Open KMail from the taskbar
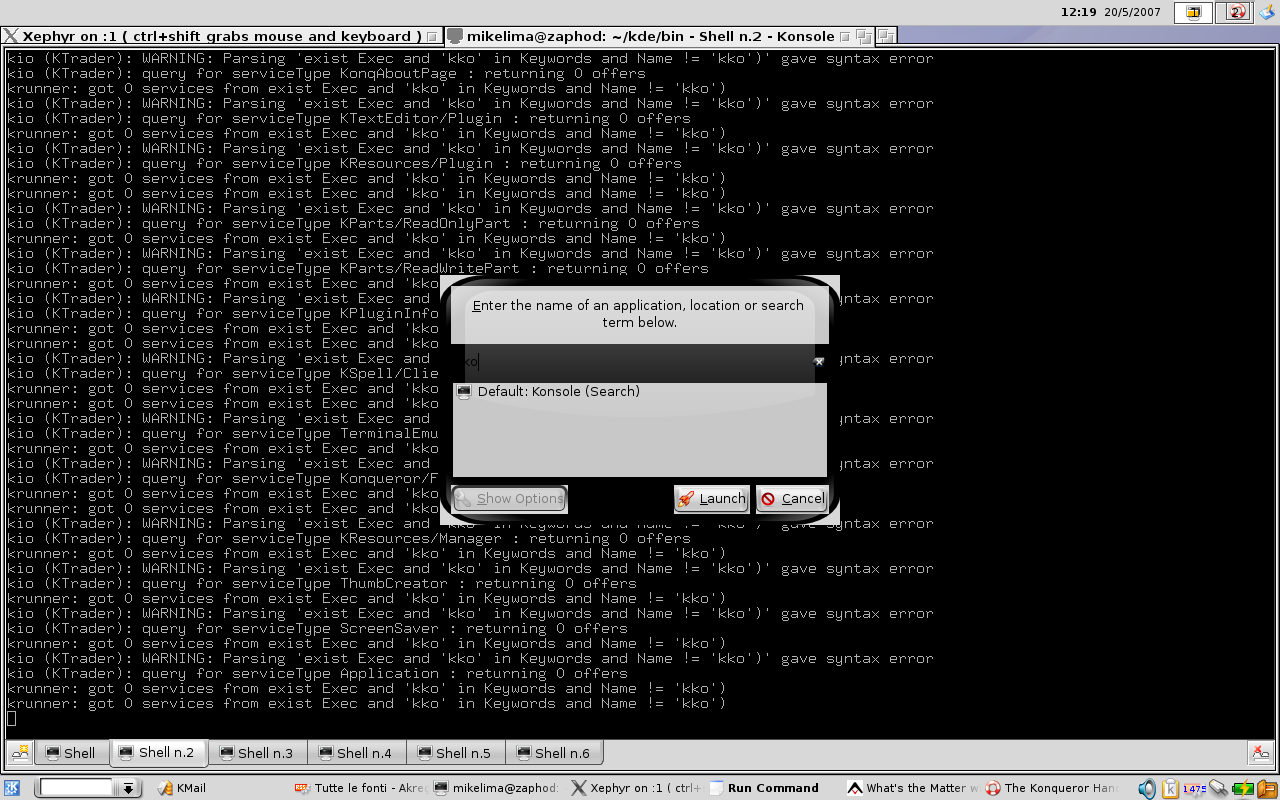 pos(182,788)
